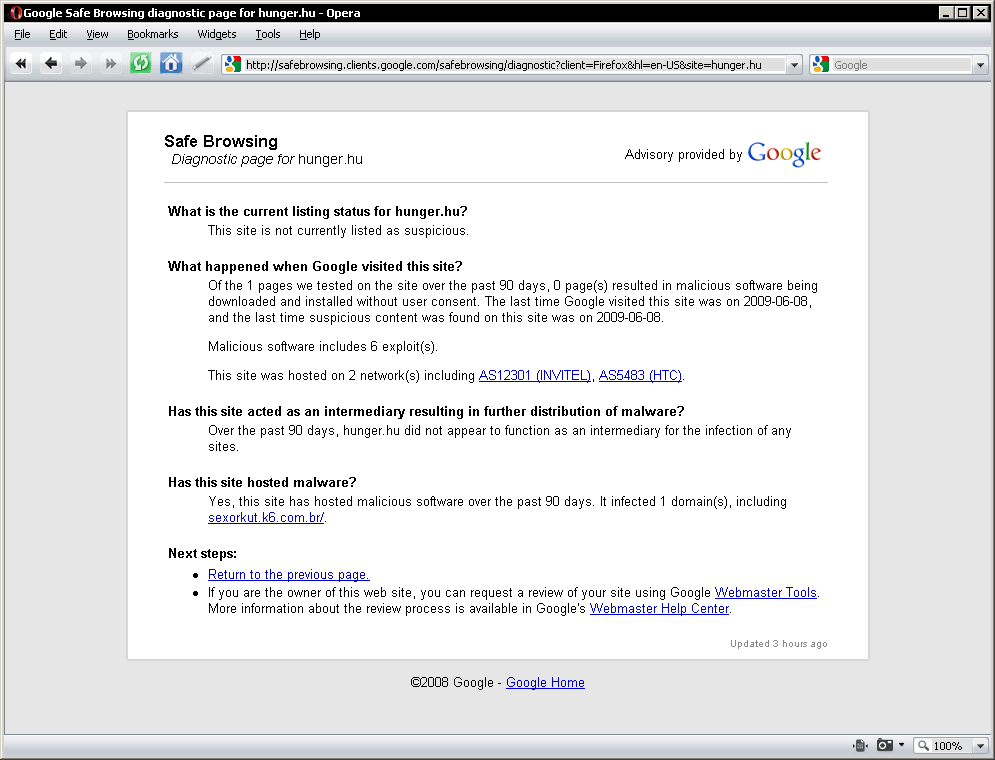Click the 'intermediary resulting in further distribution' heading
Viewport: 995px width, 760px height.
tap(426, 412)
